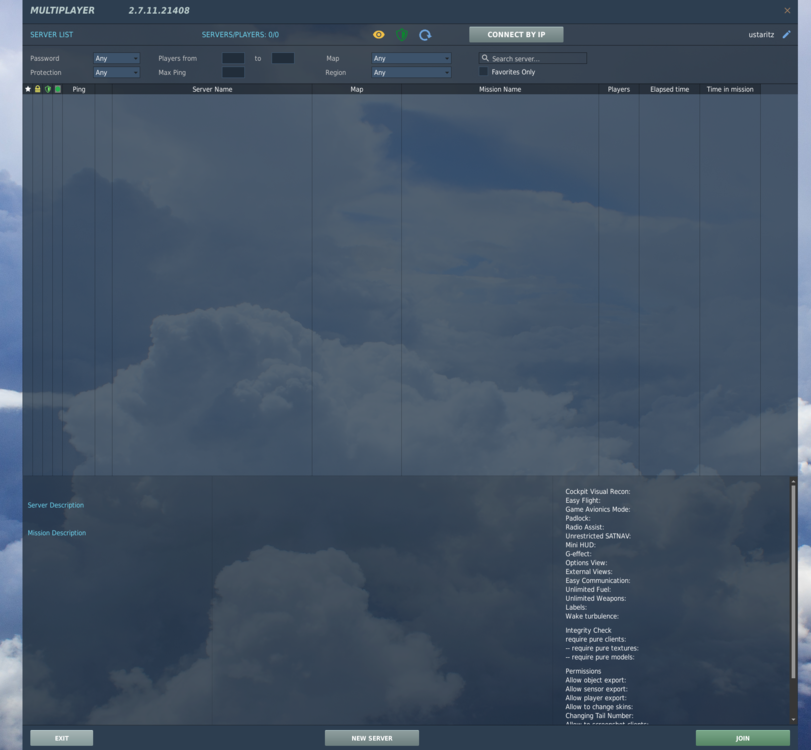
Task: Sort by Players column header
Action: pos(619,89)
